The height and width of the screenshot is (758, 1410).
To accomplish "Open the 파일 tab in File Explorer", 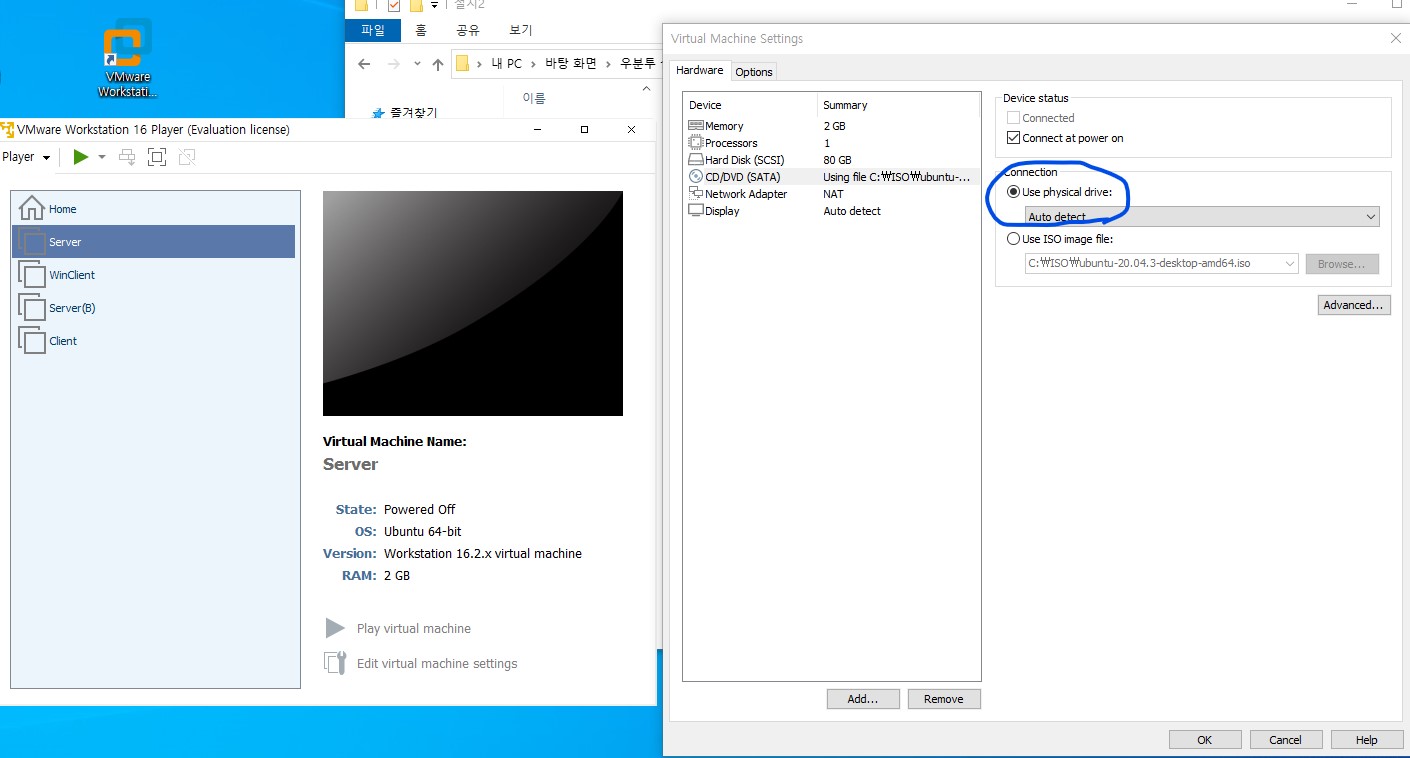I will click(373, 31).
